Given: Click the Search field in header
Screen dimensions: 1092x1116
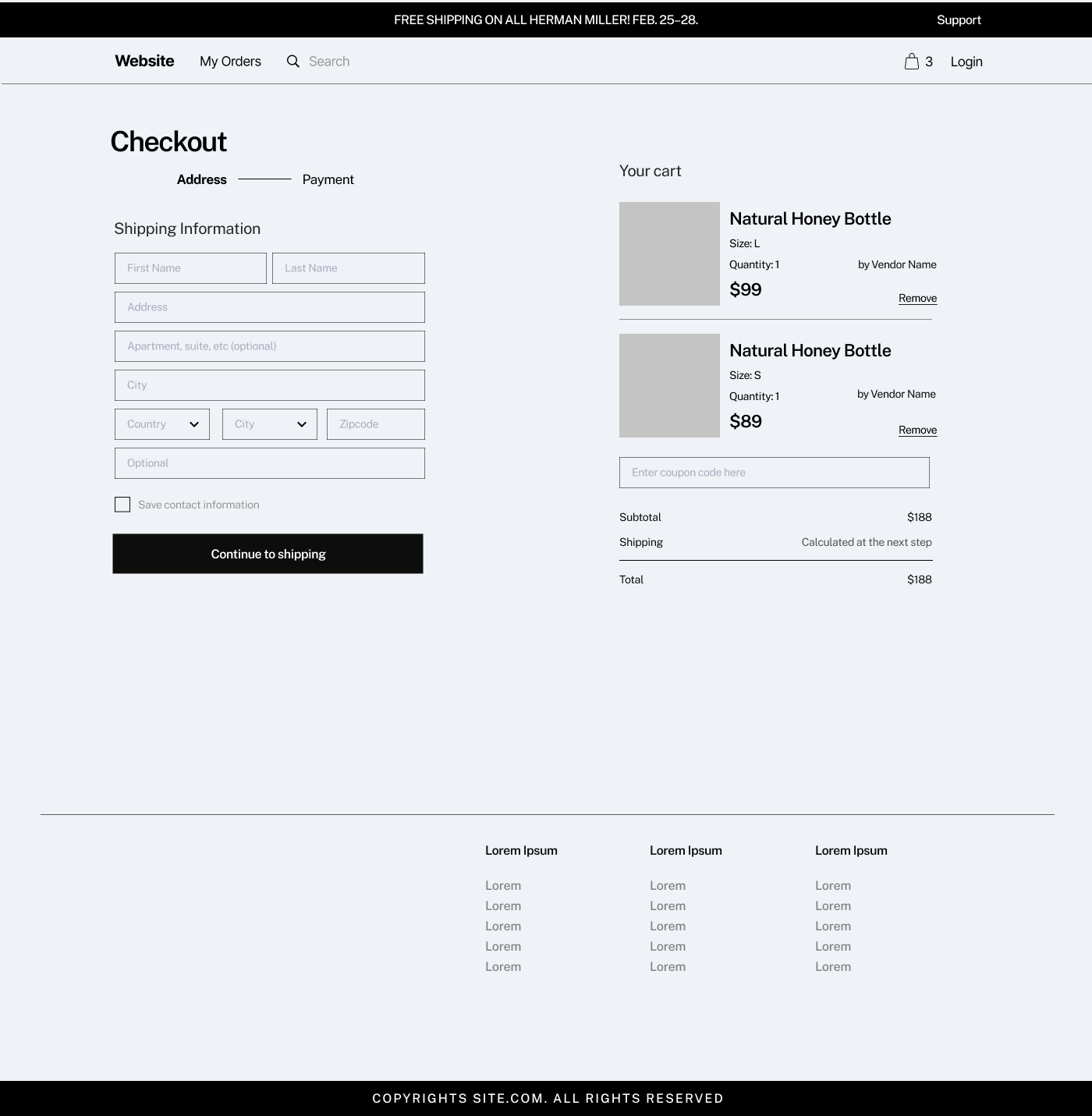Looking at the screenshot, I should (x=329, y=62).
